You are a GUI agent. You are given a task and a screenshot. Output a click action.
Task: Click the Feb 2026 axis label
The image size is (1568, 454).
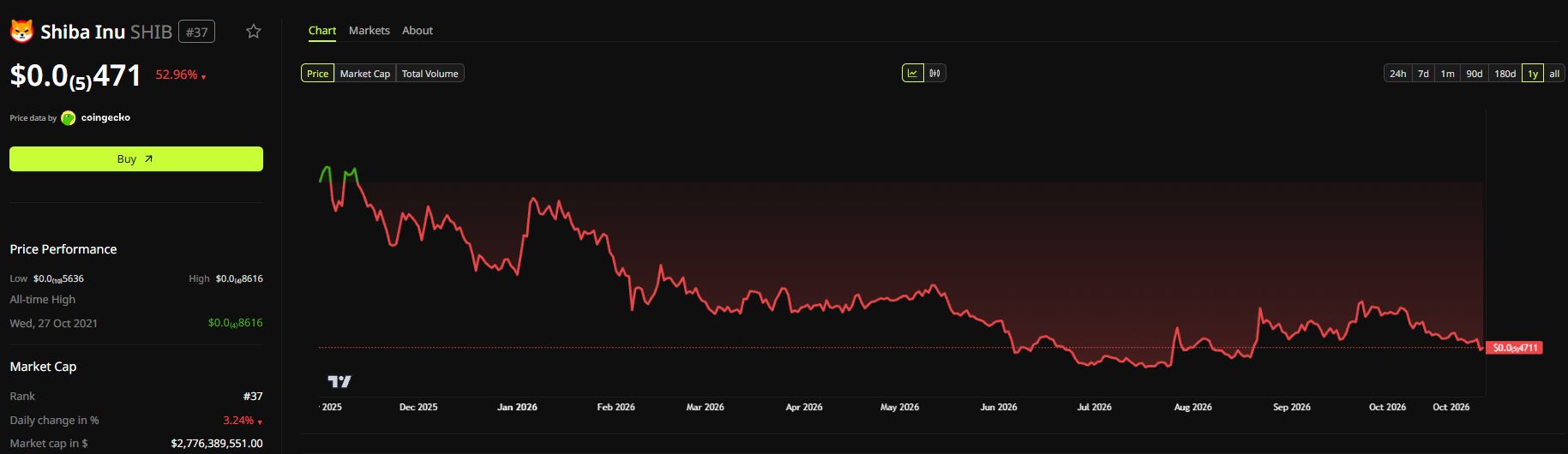(616, 407)
